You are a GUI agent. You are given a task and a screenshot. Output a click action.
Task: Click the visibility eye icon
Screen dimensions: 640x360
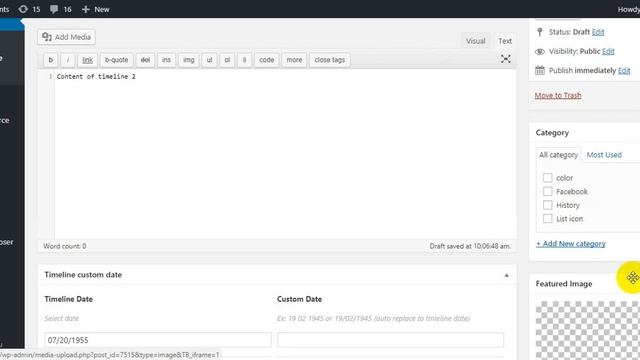coord(540,51)
